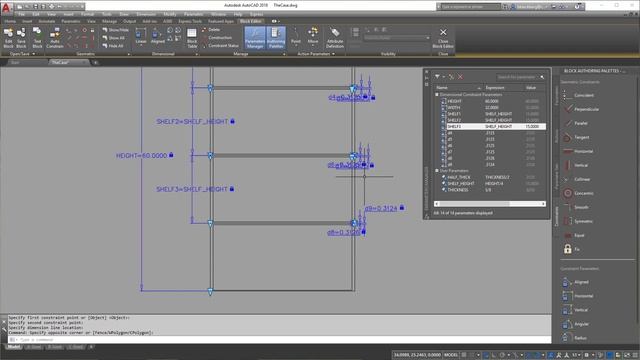This screenshot has height=360, width=640.
Task: Click the Parameters Manager horizontal scrollbar
Action: pyautogui.click(x=489, y=204)
